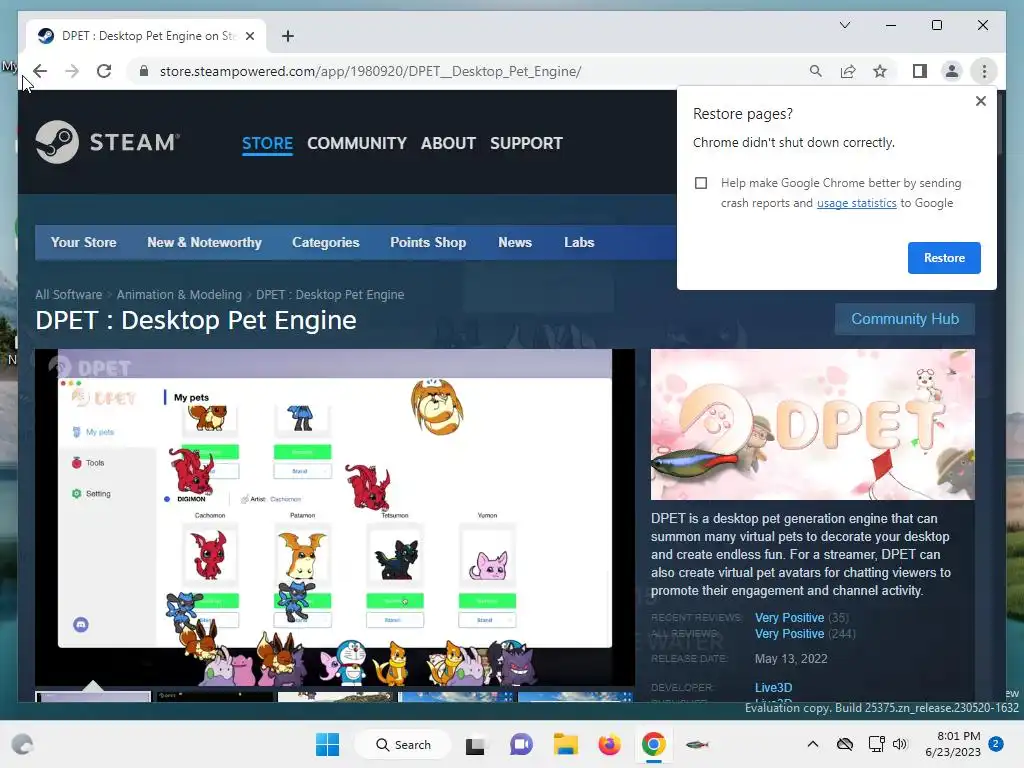Open notification center badge
The image size is (1024, 768).
996,743
